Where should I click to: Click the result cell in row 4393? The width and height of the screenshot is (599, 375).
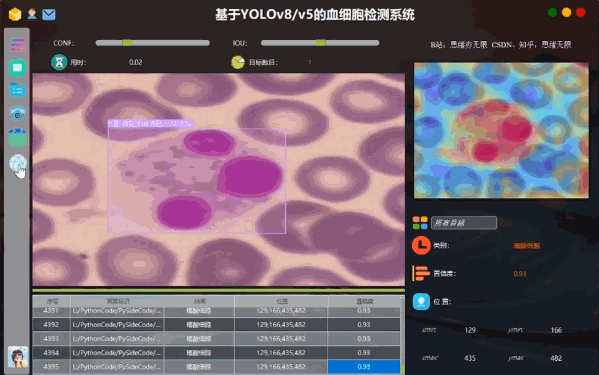[x=199, y=339]
